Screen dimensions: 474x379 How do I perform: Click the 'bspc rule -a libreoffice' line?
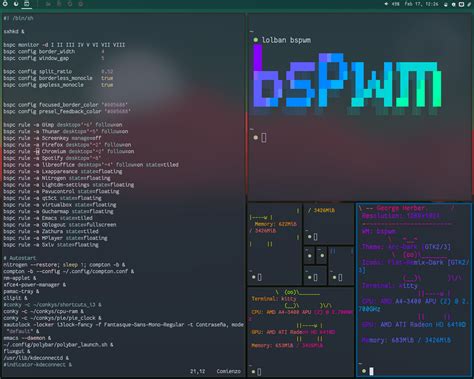pos(91,165)
